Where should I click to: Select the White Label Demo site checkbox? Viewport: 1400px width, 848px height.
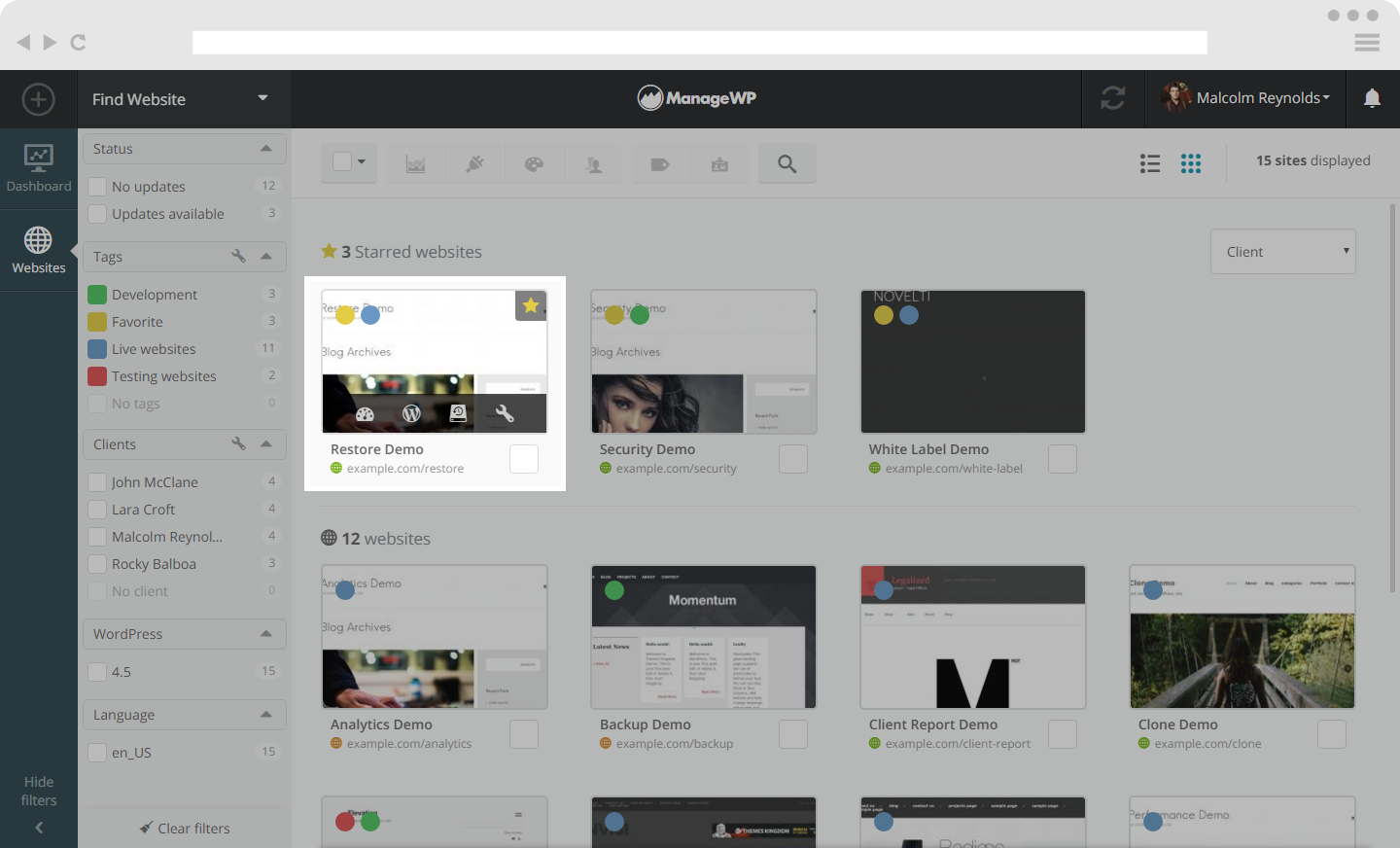coord(1063,459)
